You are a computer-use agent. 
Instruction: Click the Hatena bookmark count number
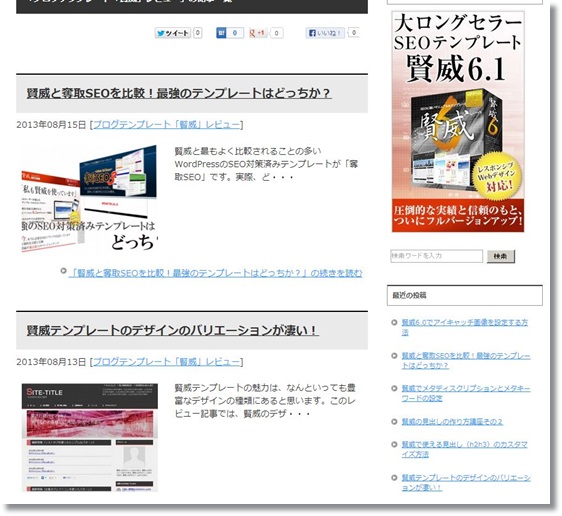tap(235, 33)
